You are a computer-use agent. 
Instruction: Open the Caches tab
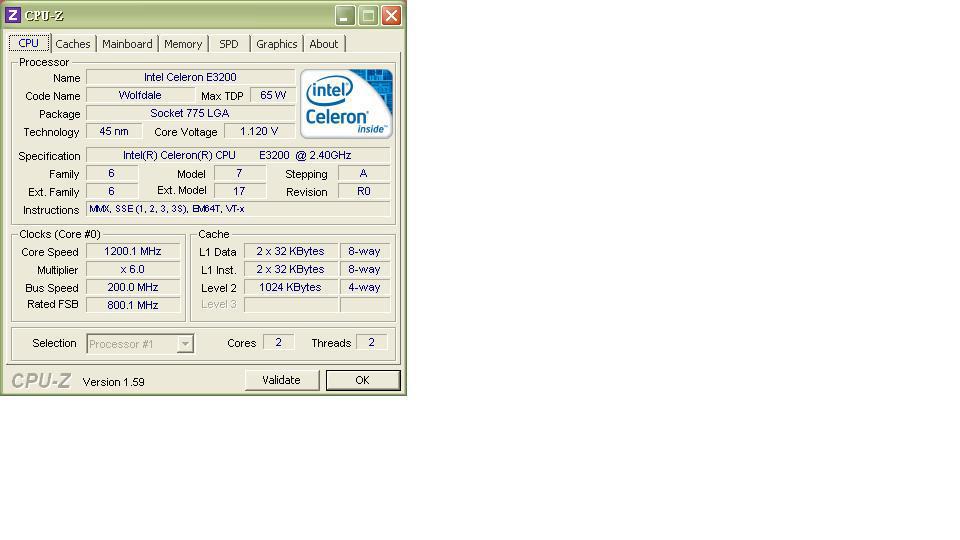point(73,44)
